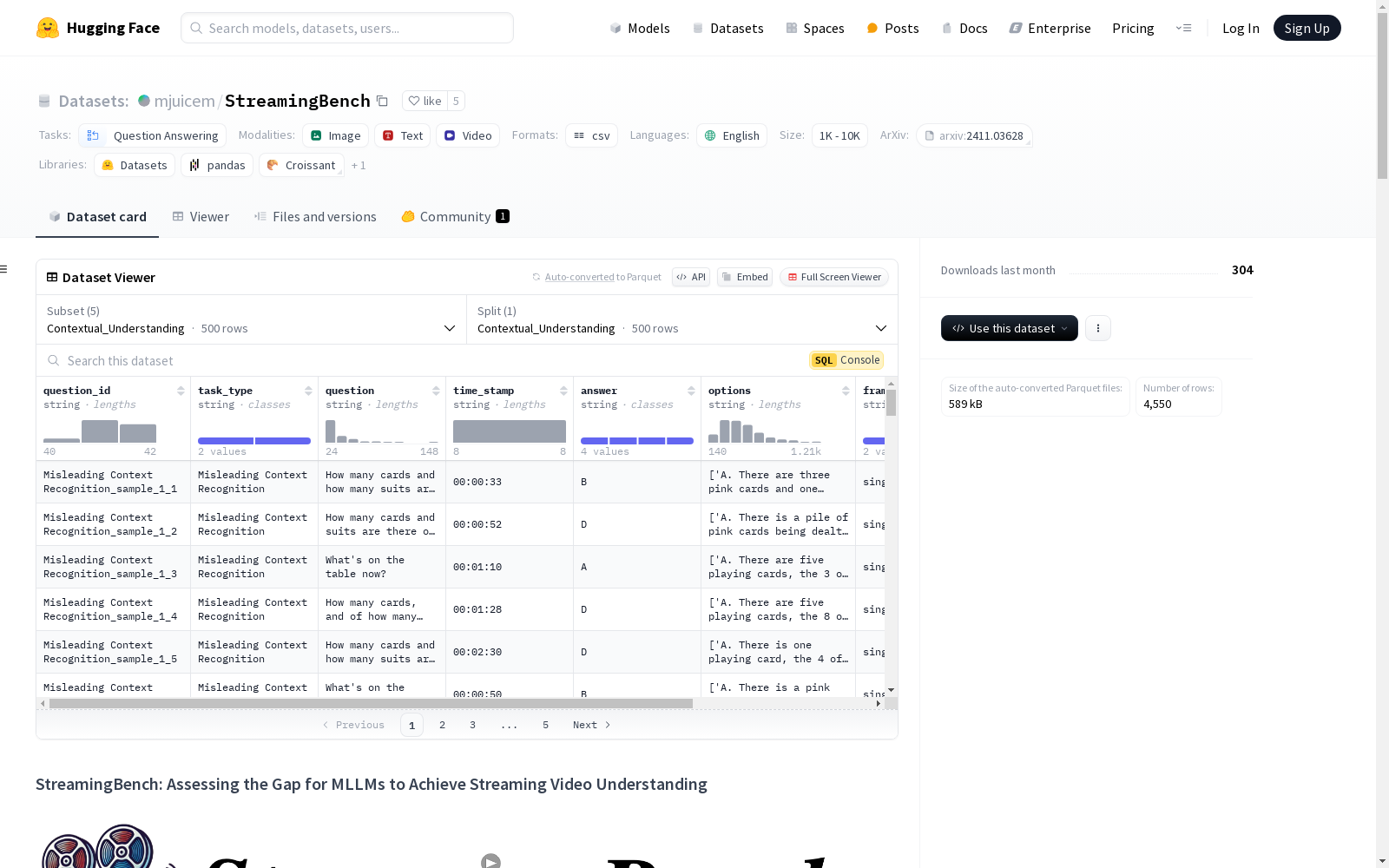Switch to the Dataset card tab
The height and width of the screenshot is (868, 1389).
[97, 217]
